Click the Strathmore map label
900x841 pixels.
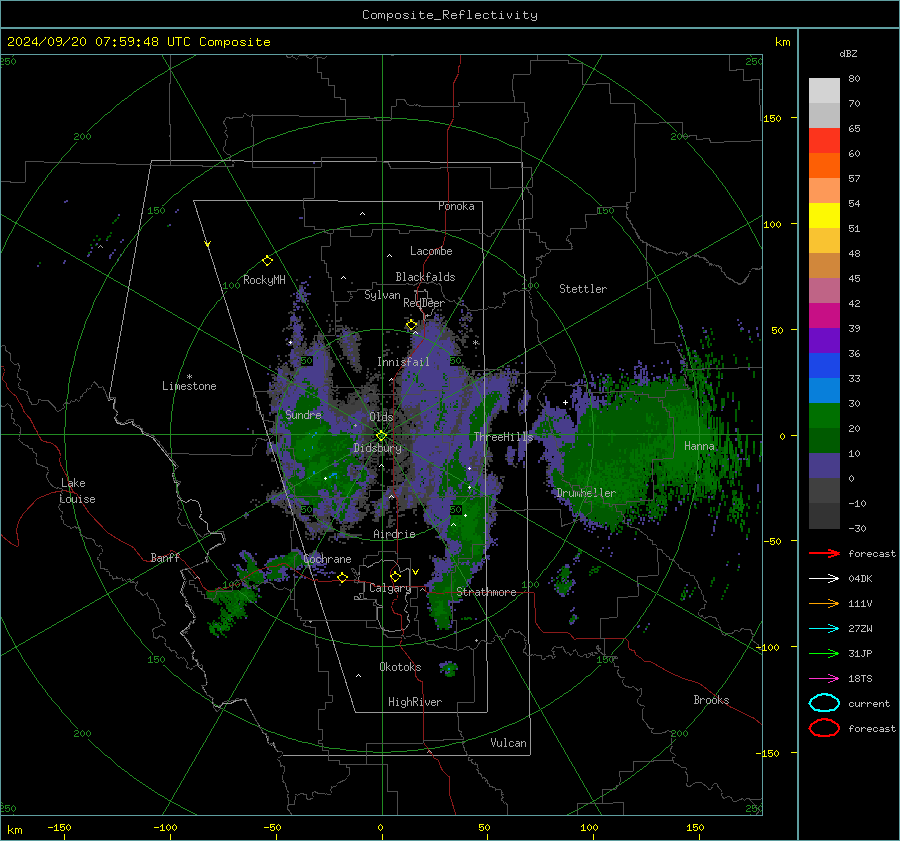pos(486,592)
